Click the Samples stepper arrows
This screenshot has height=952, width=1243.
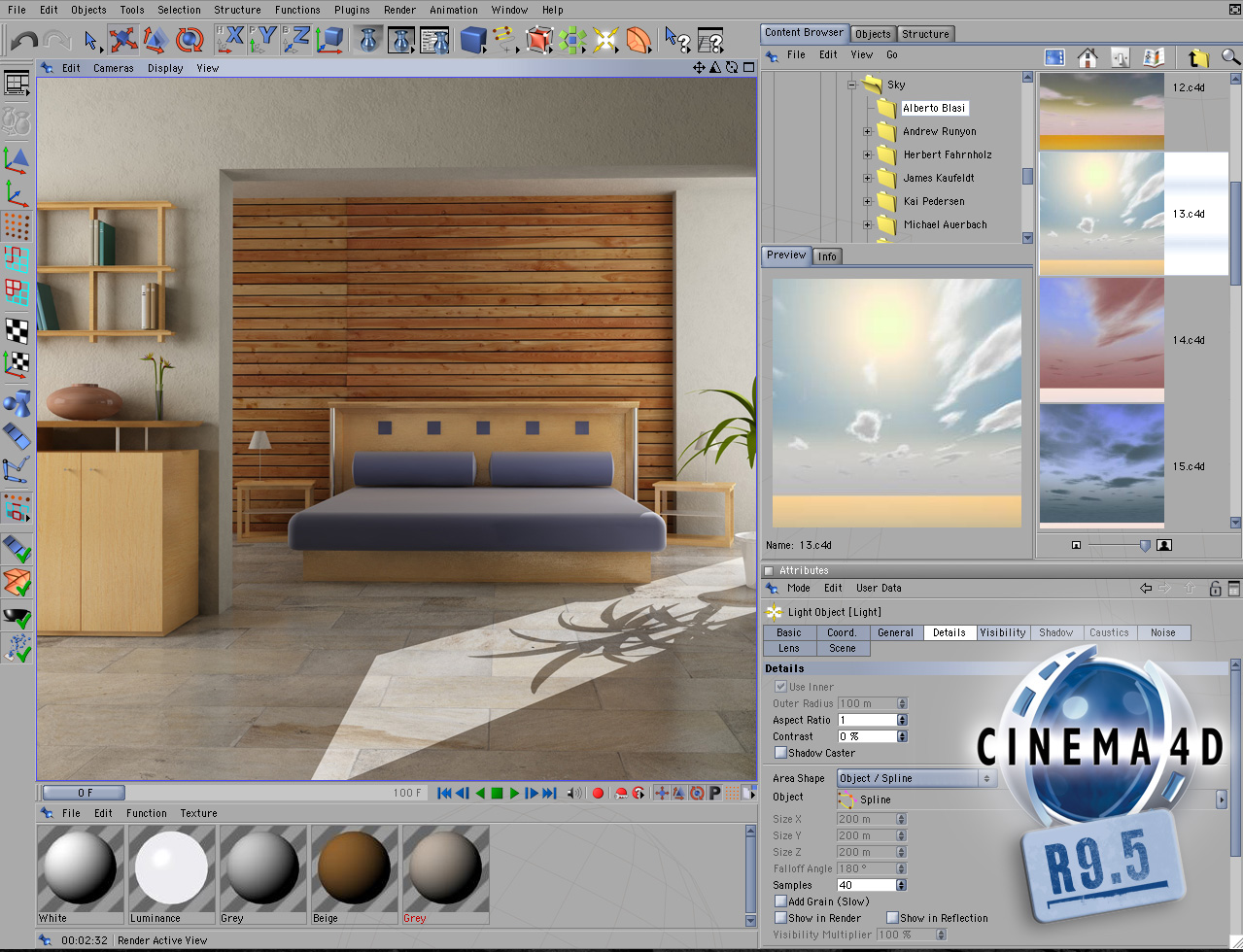click(902, 885)
